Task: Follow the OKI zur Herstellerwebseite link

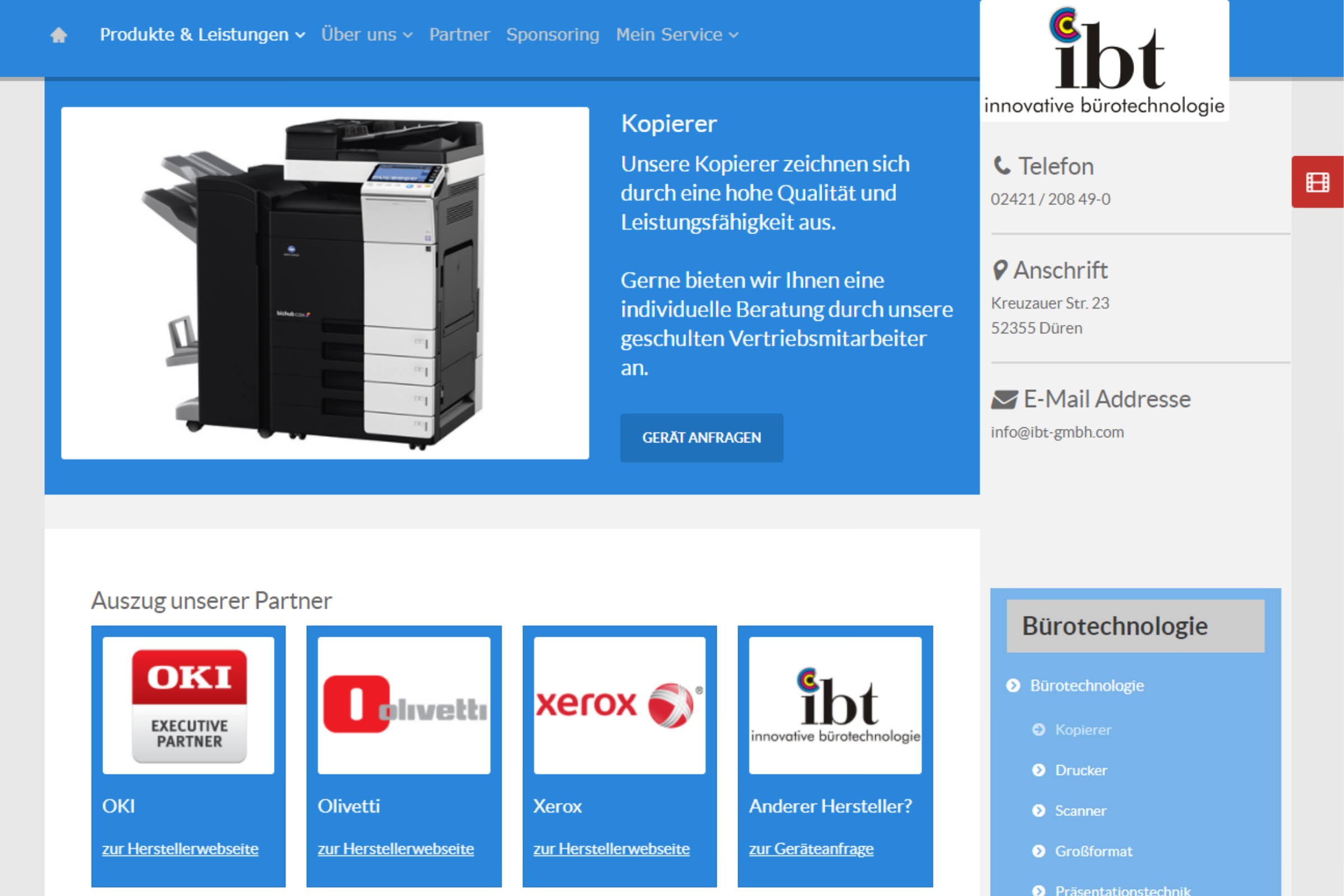Action: pyautogui.click(x=180, y=848)
